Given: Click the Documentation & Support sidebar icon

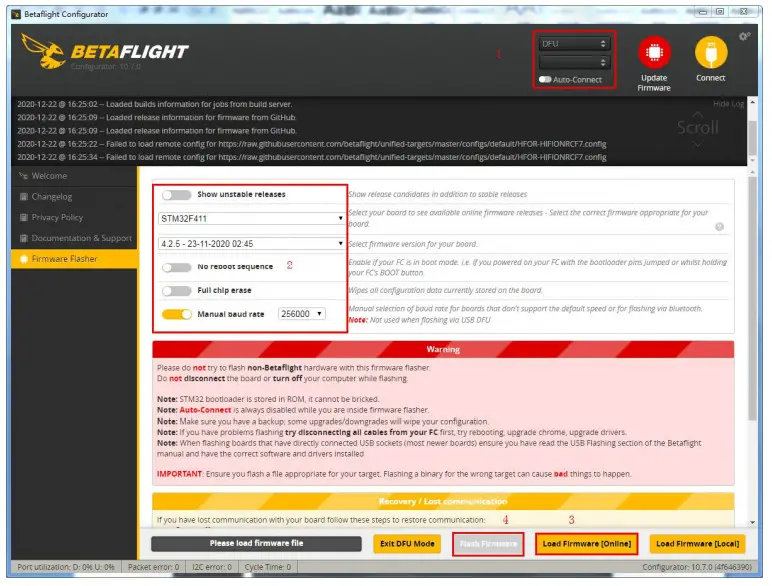Looking at the screenshot, I should coord(23,238).
